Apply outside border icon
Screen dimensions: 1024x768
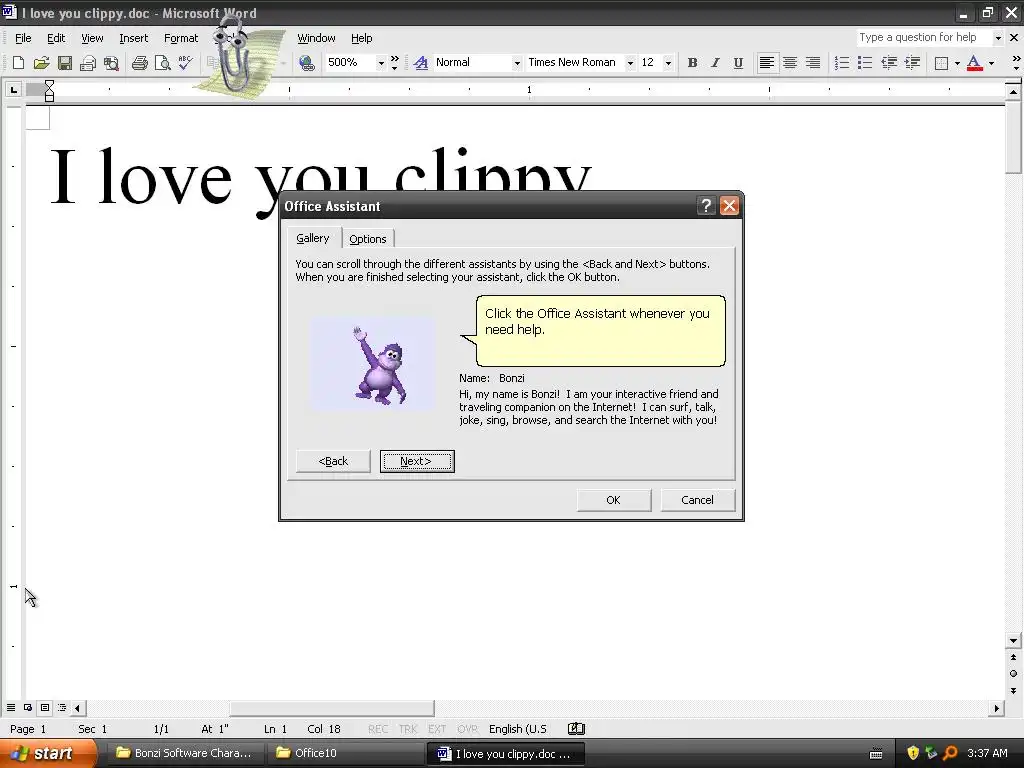[941, 63]
